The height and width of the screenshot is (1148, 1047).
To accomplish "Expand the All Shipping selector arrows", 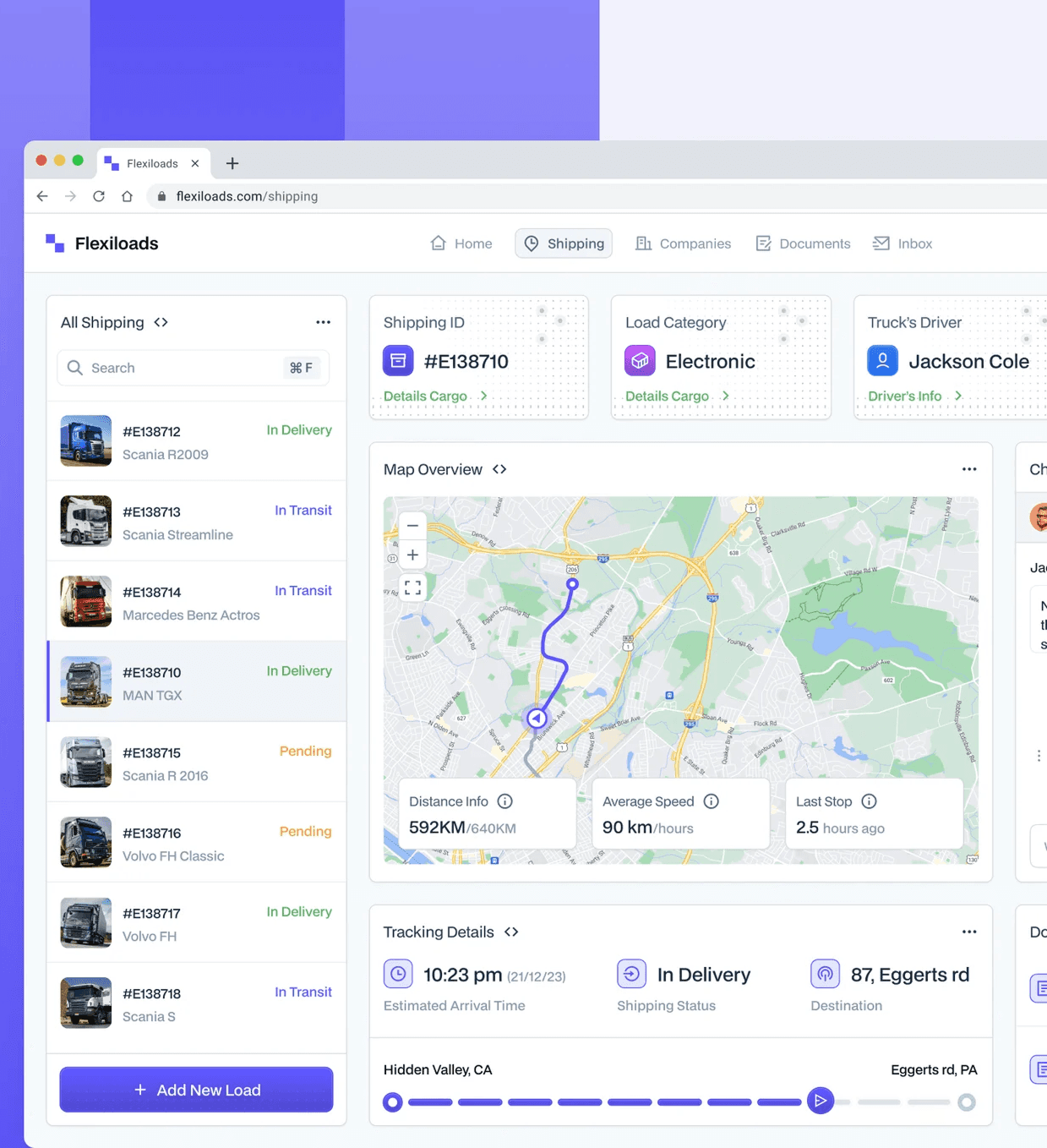I will click(x=161, y=322).
